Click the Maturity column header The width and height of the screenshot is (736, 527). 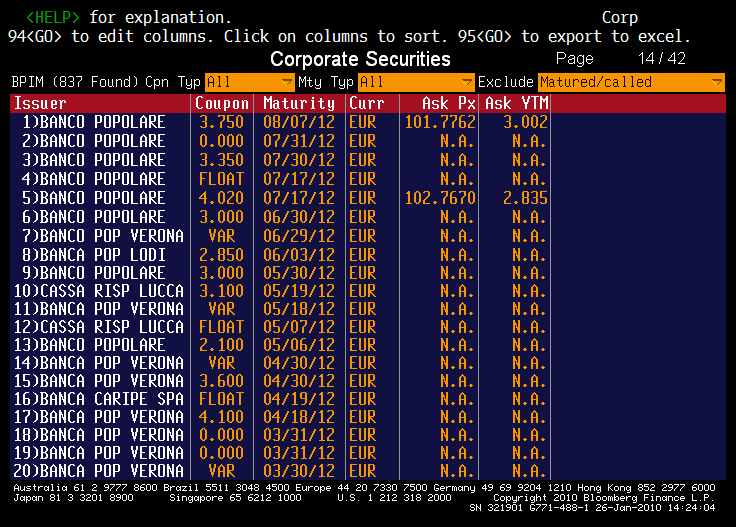point(299,103)
